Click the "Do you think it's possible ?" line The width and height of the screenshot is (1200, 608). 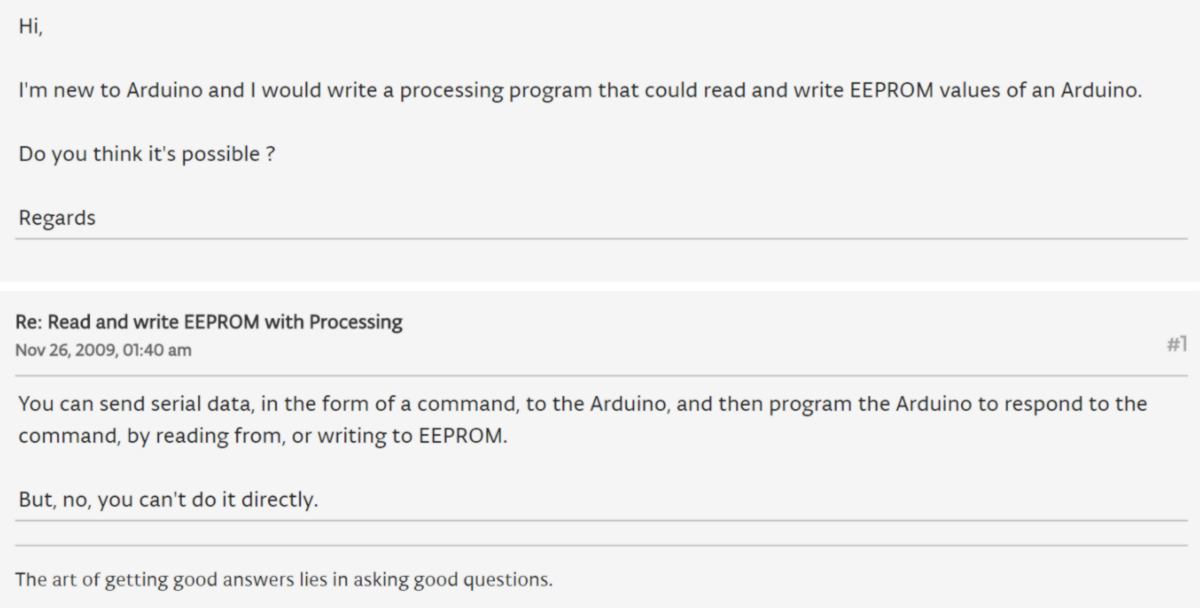pos(146,155)
